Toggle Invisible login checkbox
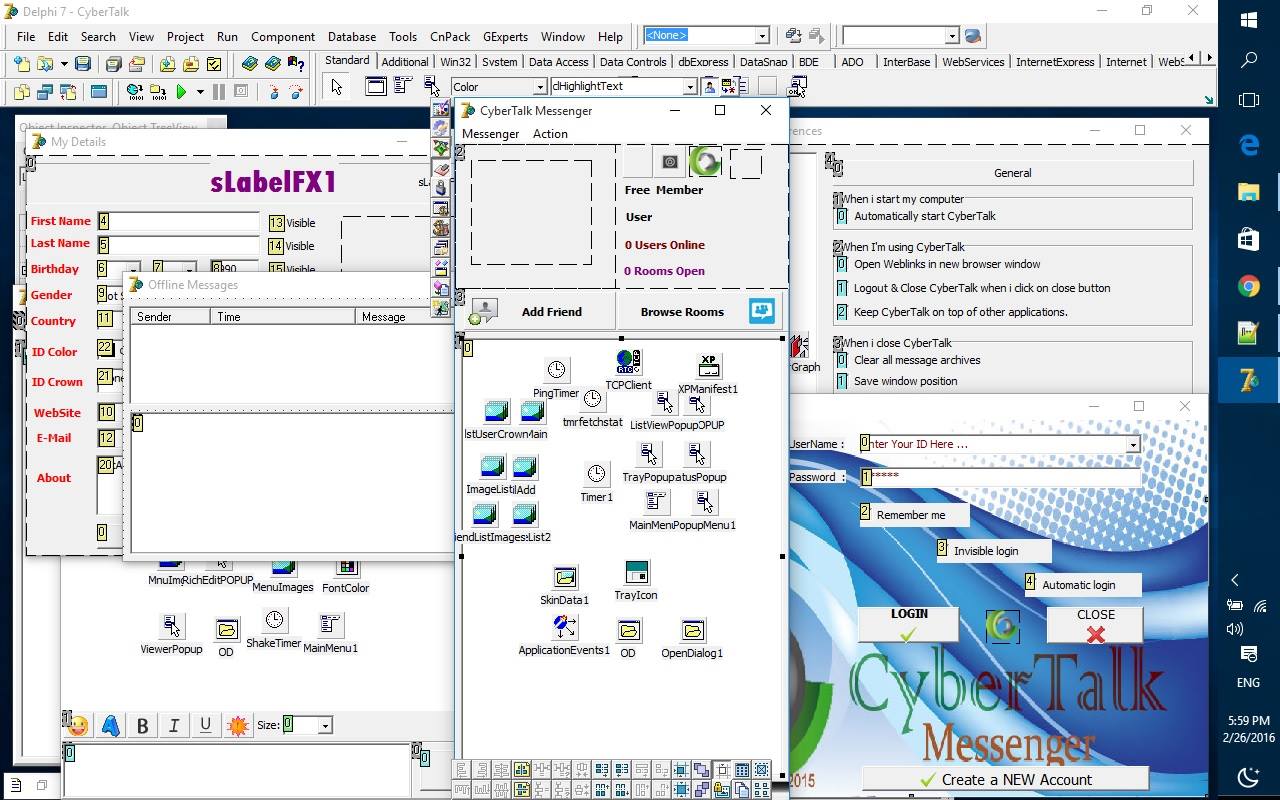Viewport: 1280px width, 800px height. click(942, 548)
